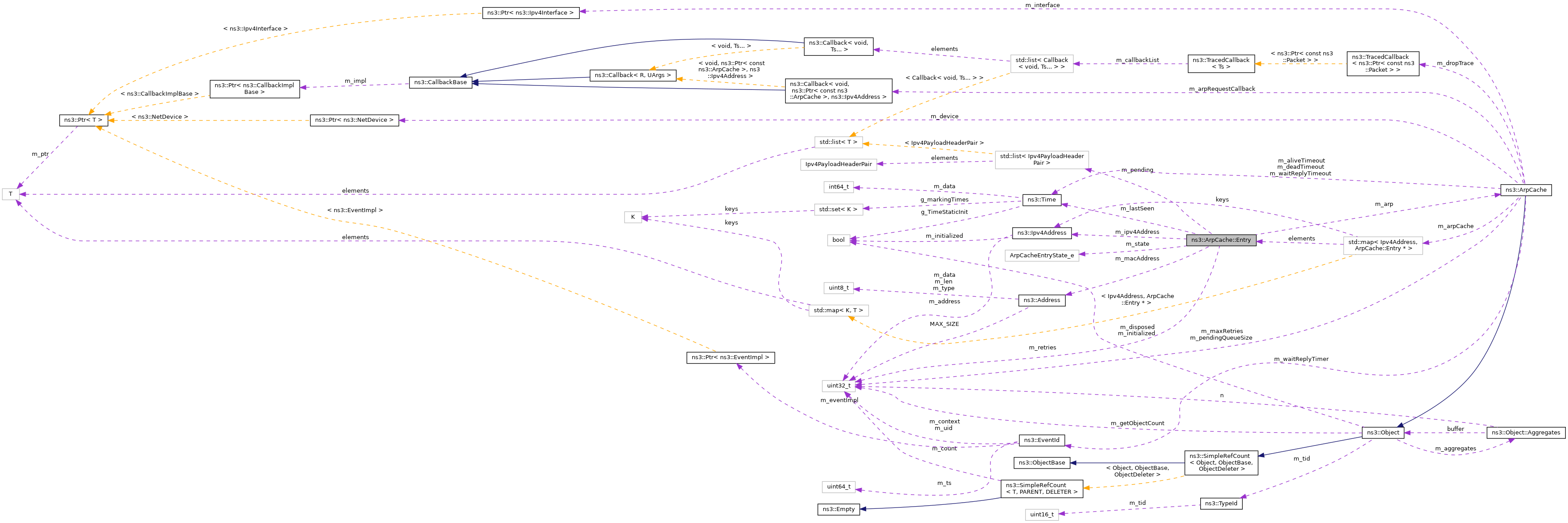
Task: Select the m_lastSeen relationship label
Action: (x=1137, y=209)
